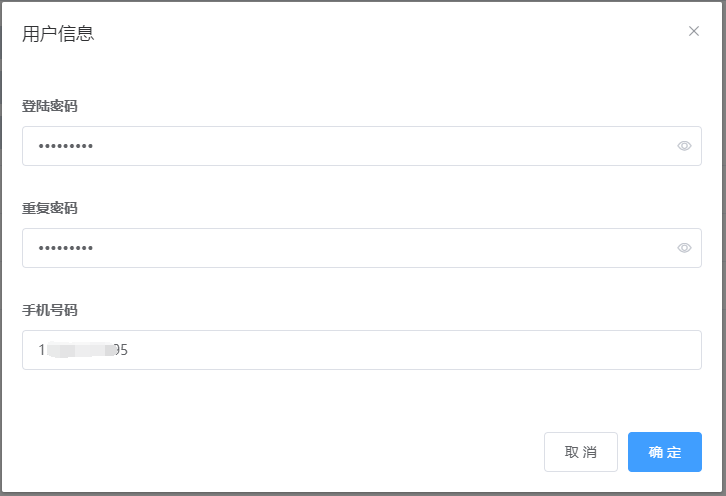Viewport: 726px width, 496px height.
Task: Click blank header area right of 用户信息
Action: (x=389, y=33)
